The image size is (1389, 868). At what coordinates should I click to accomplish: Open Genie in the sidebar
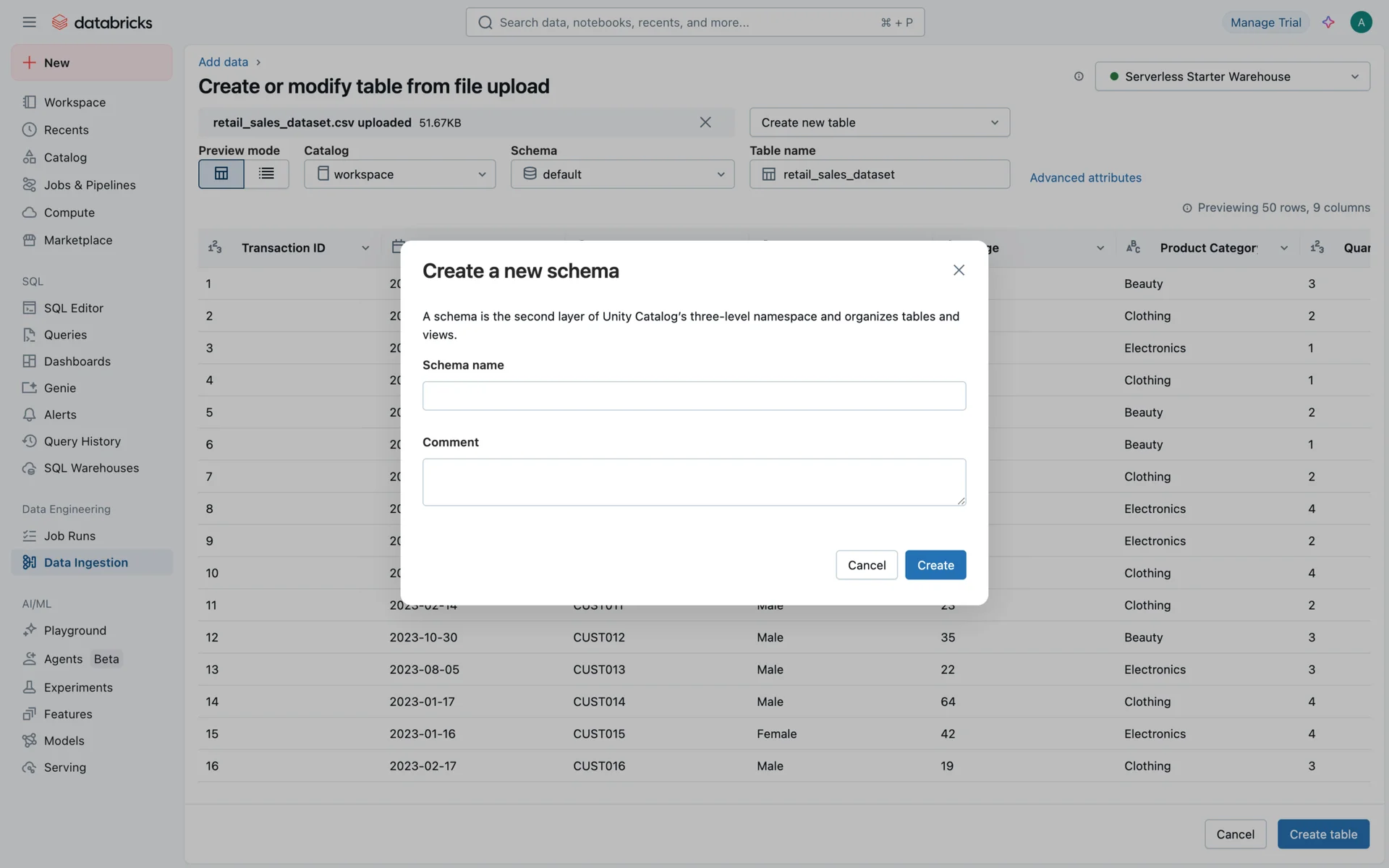(x=59, y=388)
